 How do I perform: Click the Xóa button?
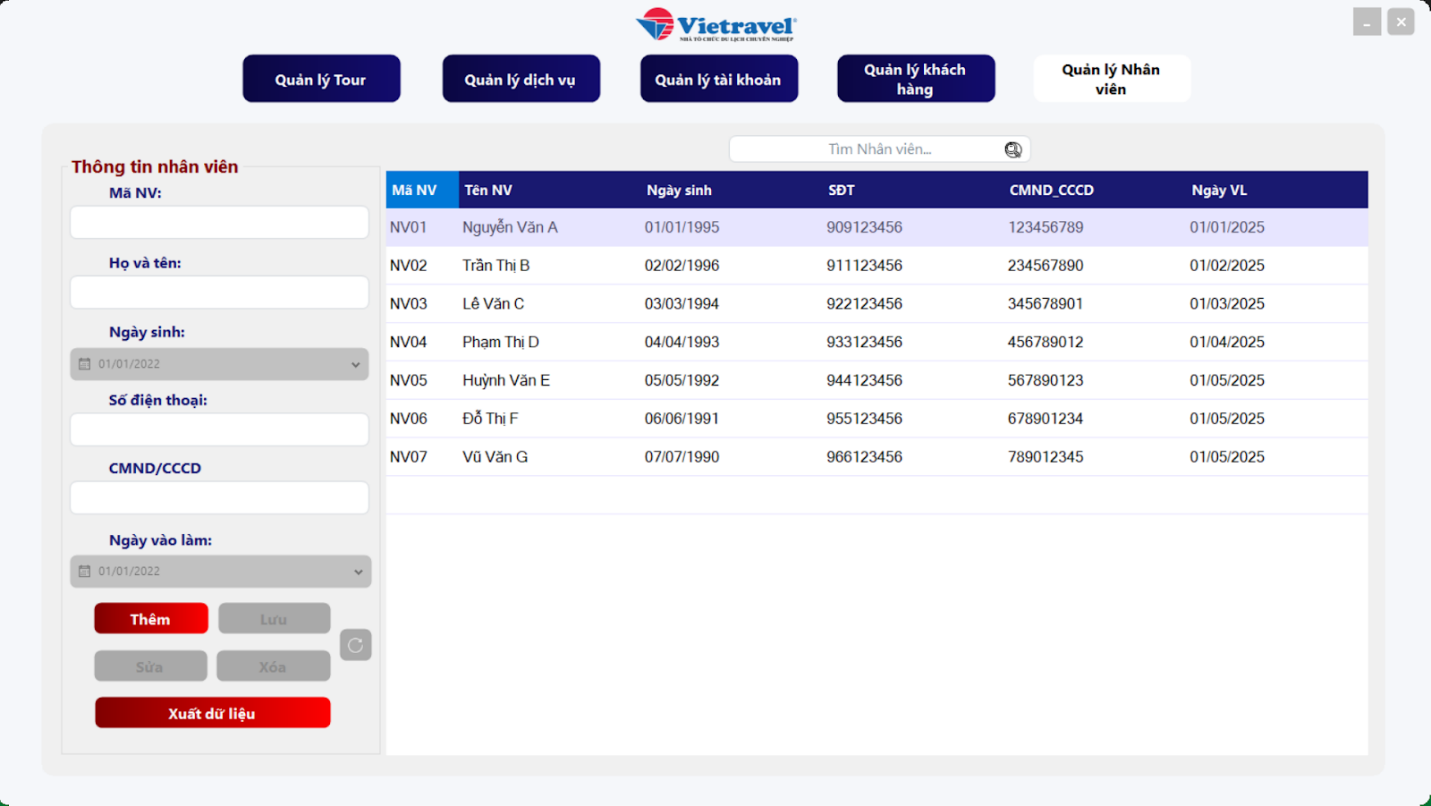click(x=273, y=666)
